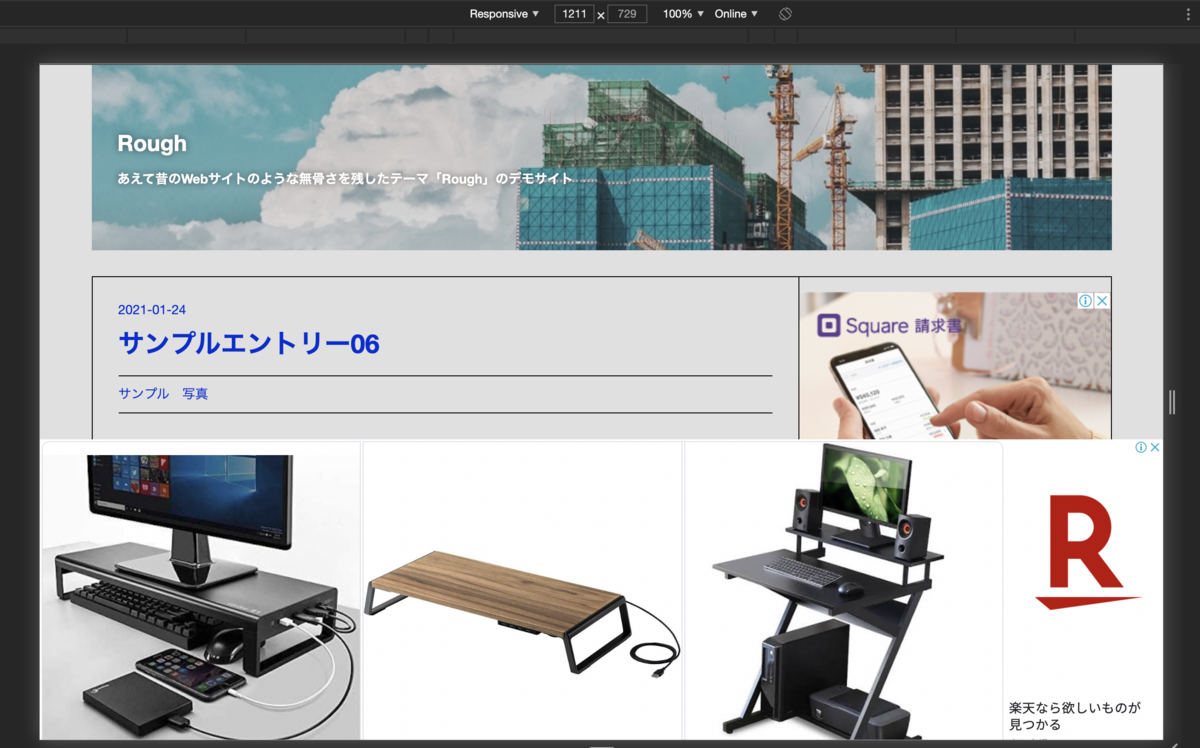This screenshot has height=748, width=1200.
Task: Click the Rakuten R logo
Action: [x=1086, y=551]
